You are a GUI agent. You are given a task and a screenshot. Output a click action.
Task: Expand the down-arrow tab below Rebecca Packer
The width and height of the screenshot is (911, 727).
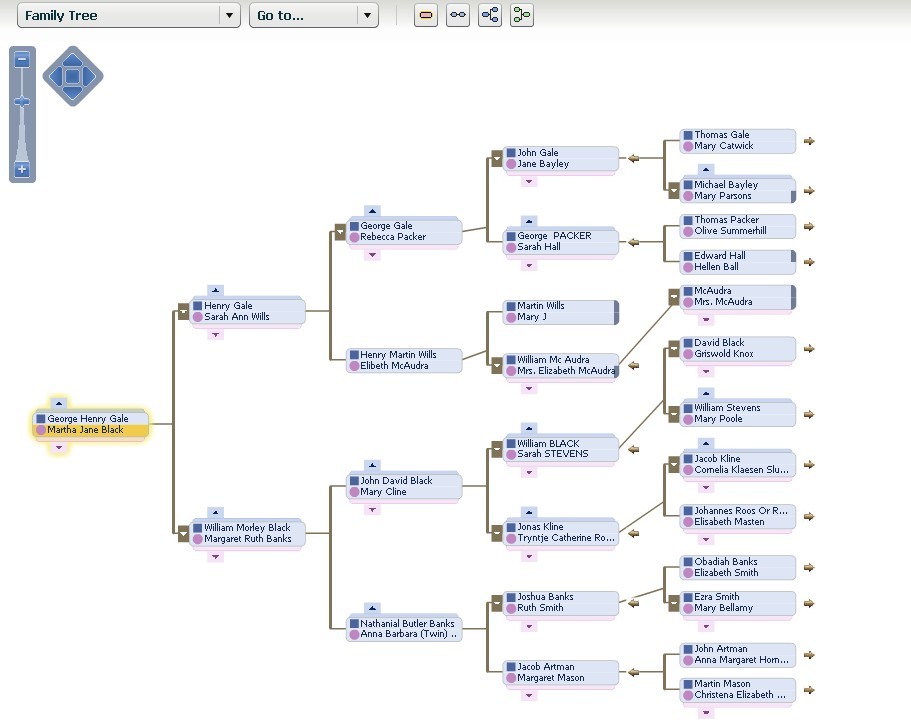(372, 255)
